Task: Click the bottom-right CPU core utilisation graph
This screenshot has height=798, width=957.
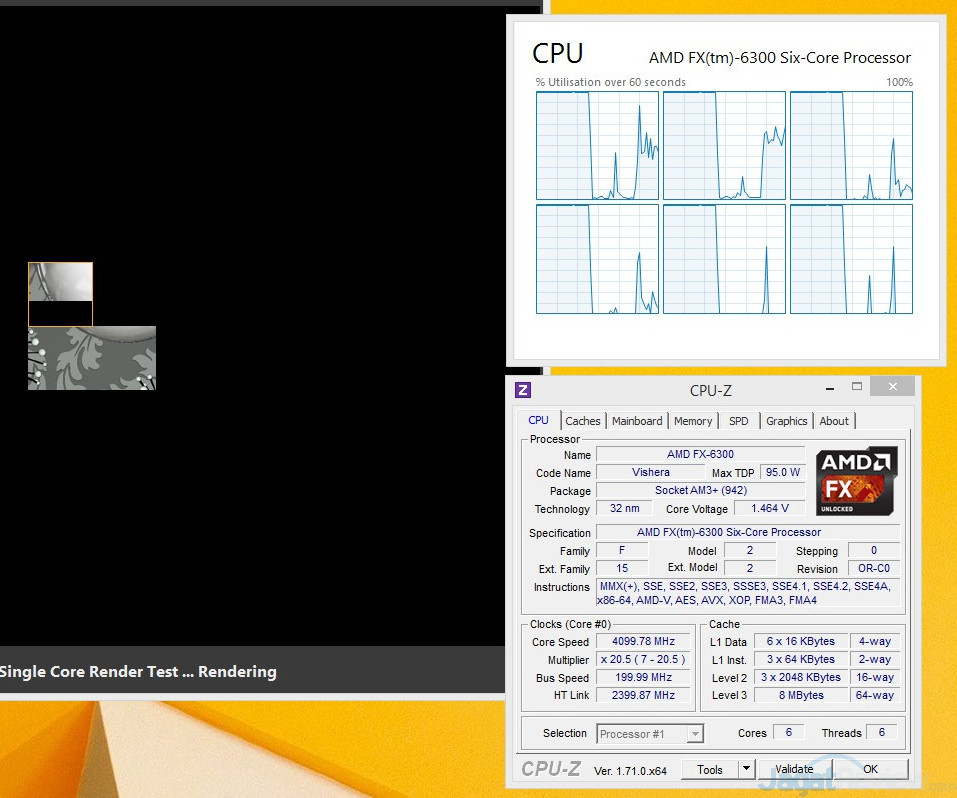Action: click(851, 259)
